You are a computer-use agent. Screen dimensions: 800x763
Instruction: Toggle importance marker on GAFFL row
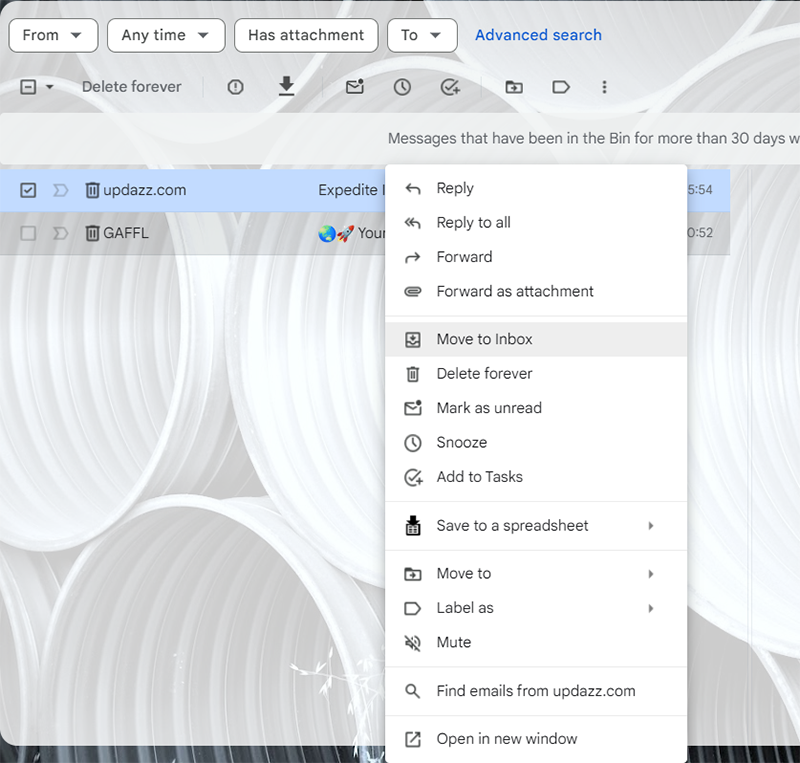[x=61, y=233]
